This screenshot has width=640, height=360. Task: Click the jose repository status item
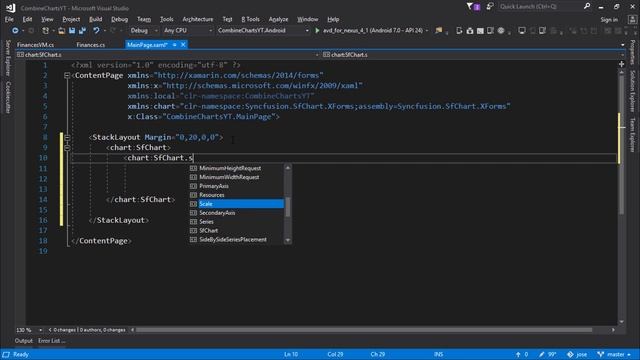(577, 354)
